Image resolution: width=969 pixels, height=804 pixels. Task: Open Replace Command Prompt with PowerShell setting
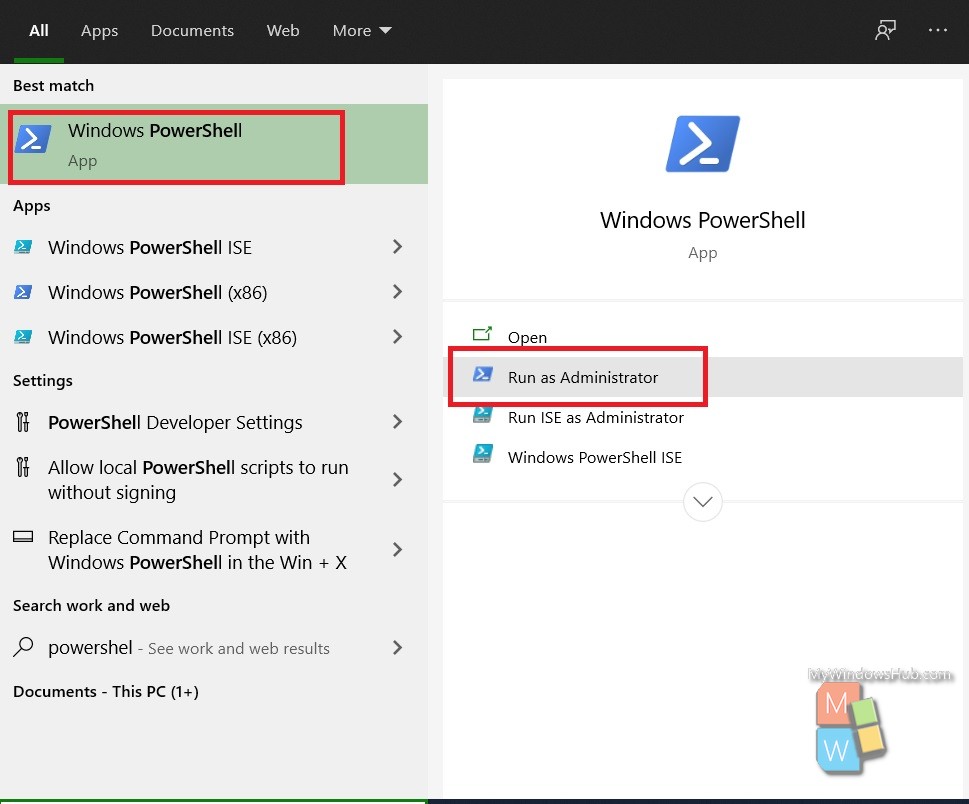tap(214, 549)
